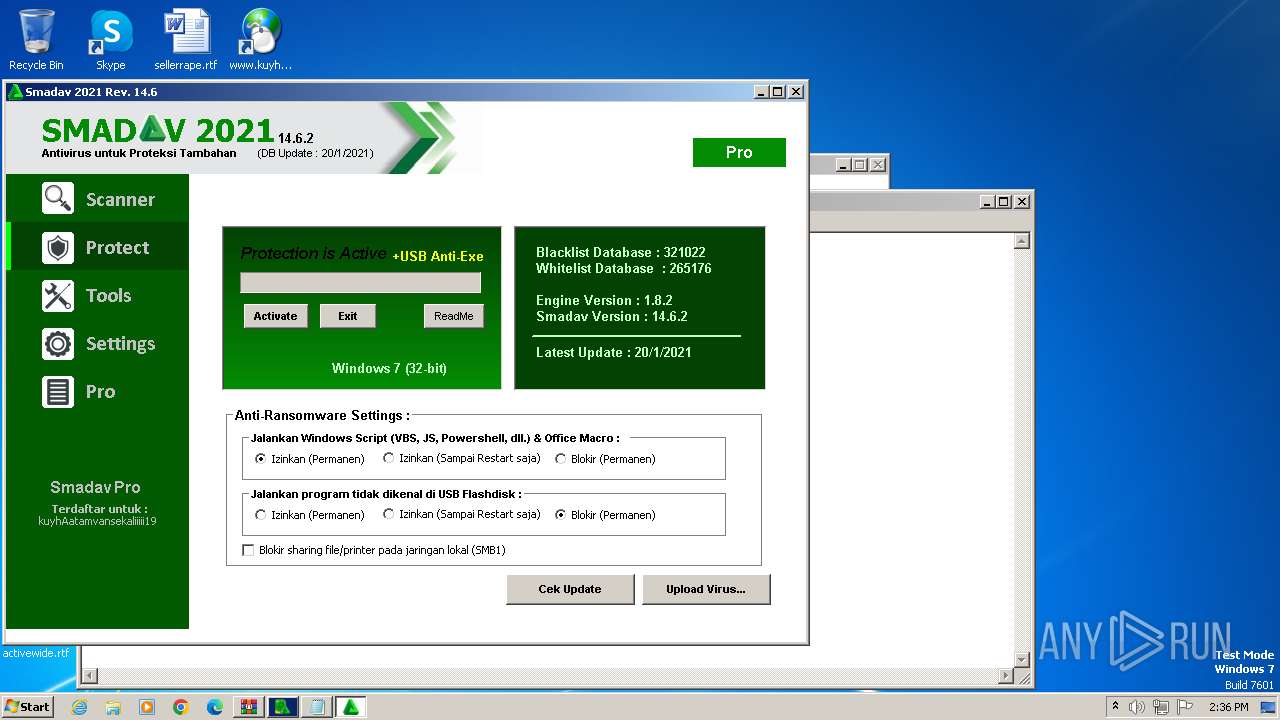
Task: Select the Tools wrench icon
Action: click(x=58, y=295)
